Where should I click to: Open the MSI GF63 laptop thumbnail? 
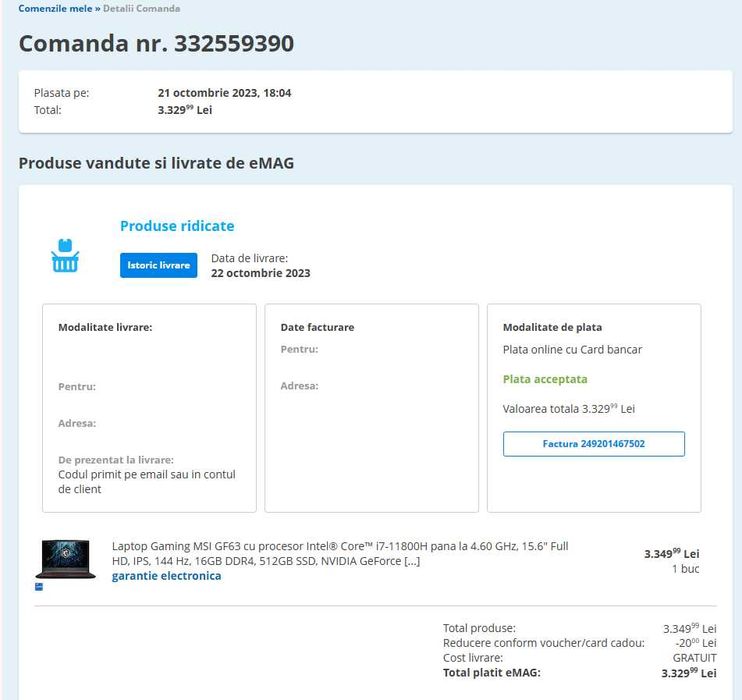(65, 559)
